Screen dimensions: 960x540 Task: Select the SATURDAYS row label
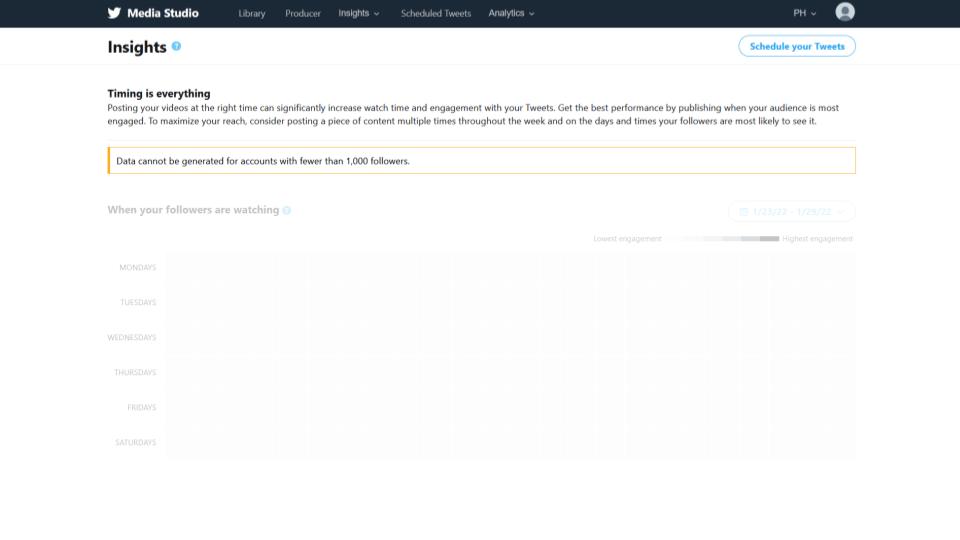pyautogui.click(x=135, y=442)
